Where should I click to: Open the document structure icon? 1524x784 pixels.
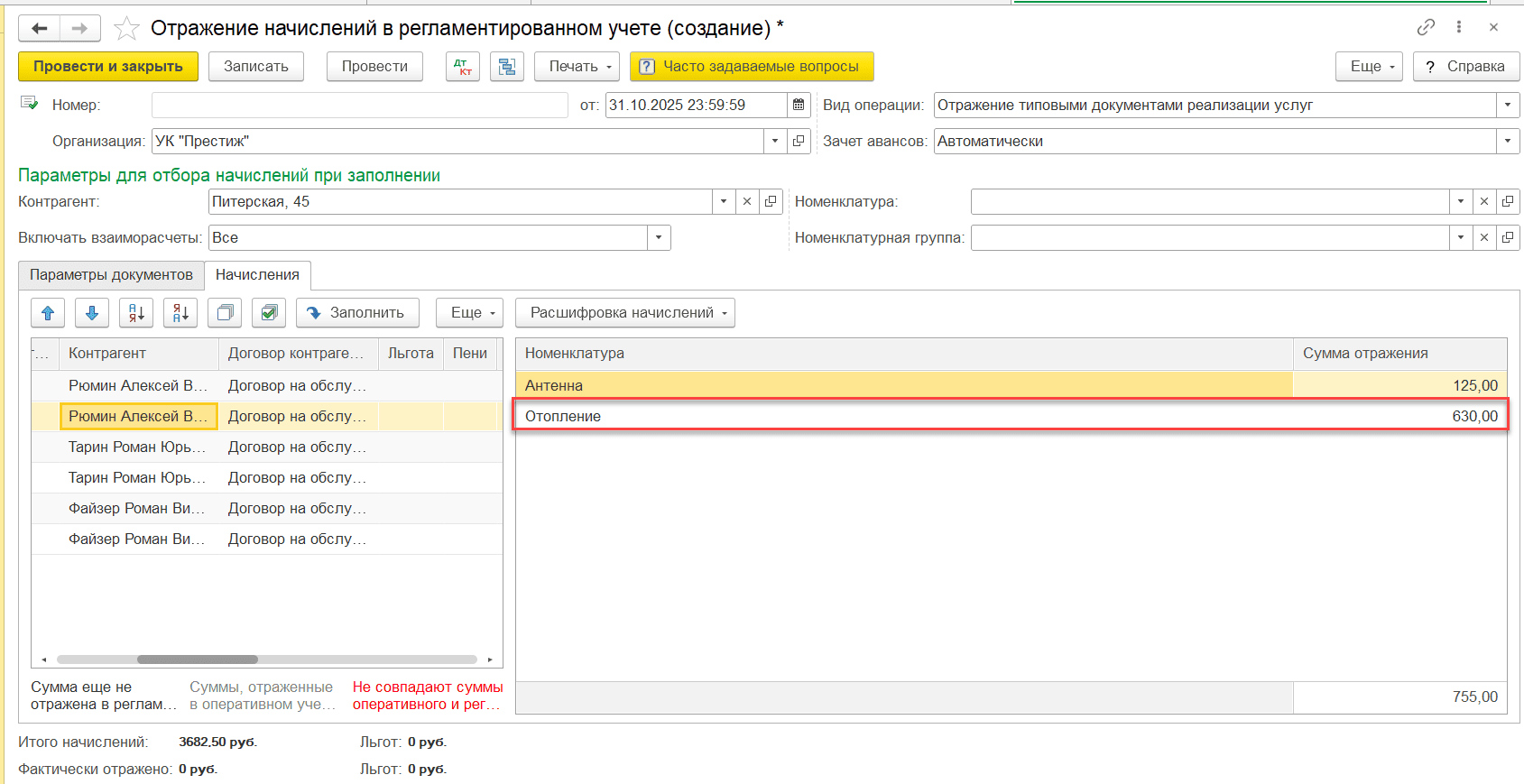tap(507, 67)
